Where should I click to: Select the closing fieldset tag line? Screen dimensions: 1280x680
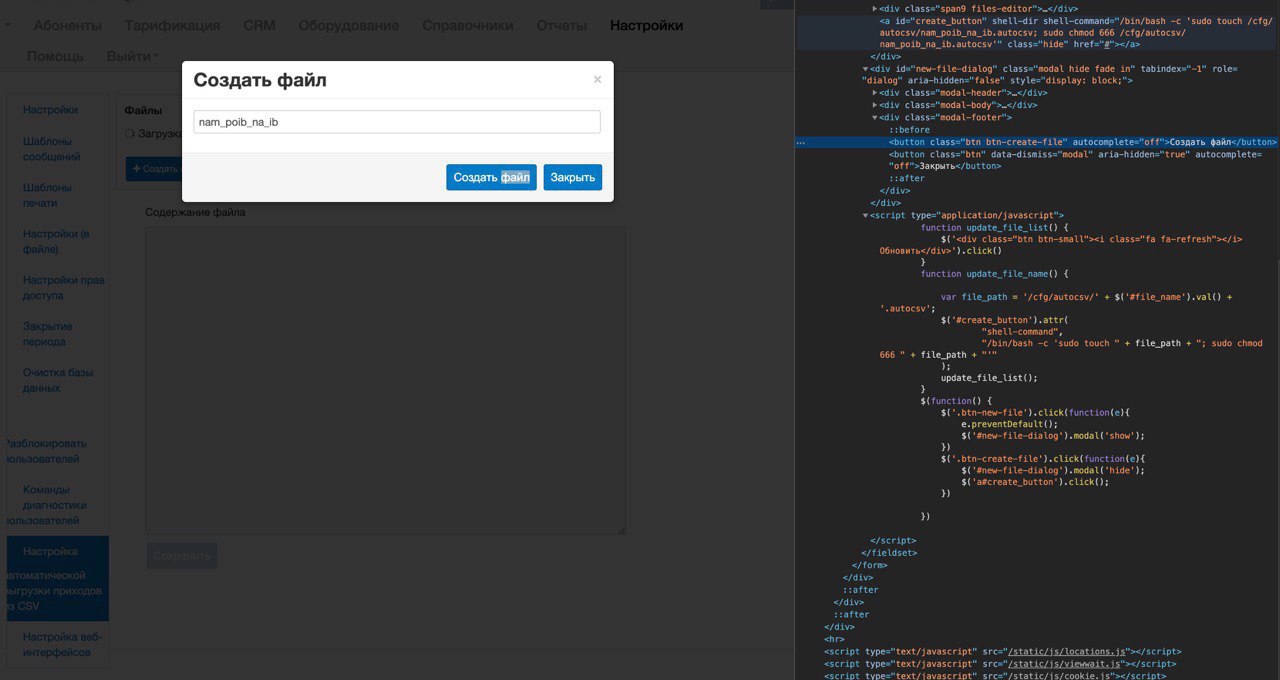[x=889, y=553]
